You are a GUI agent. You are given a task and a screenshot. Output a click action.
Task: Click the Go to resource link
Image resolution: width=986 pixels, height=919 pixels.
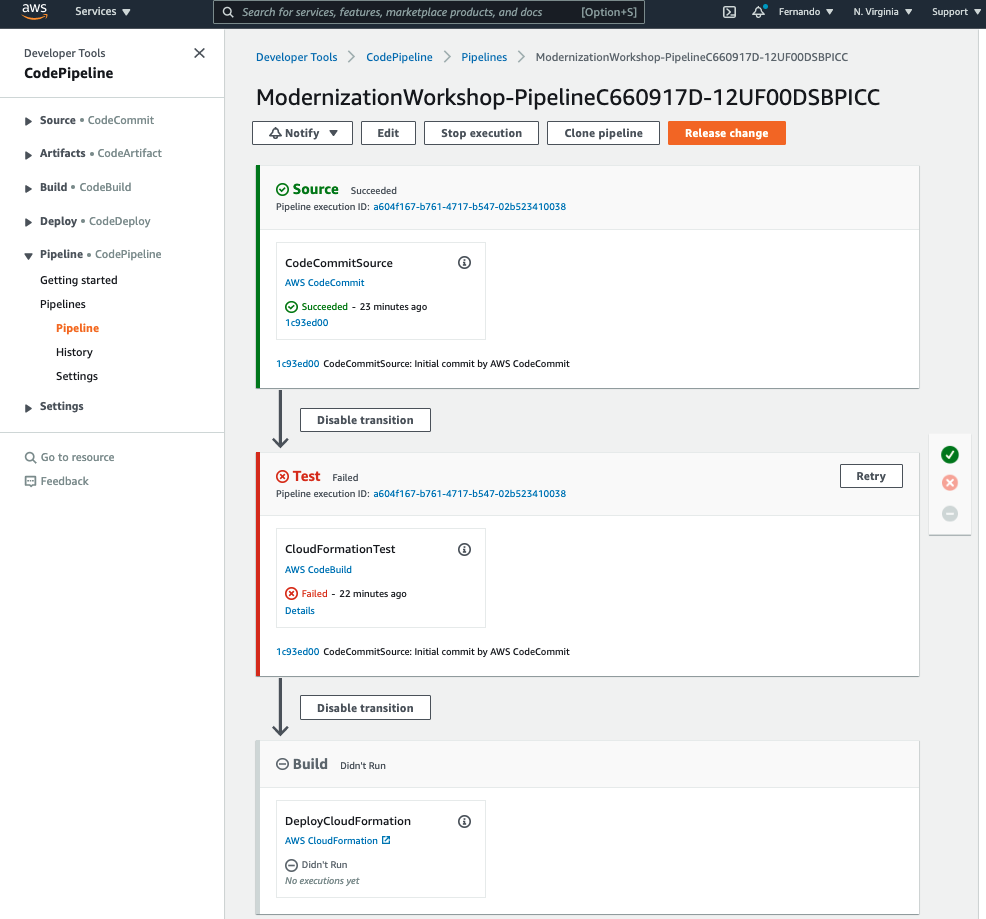pos(77,457)
